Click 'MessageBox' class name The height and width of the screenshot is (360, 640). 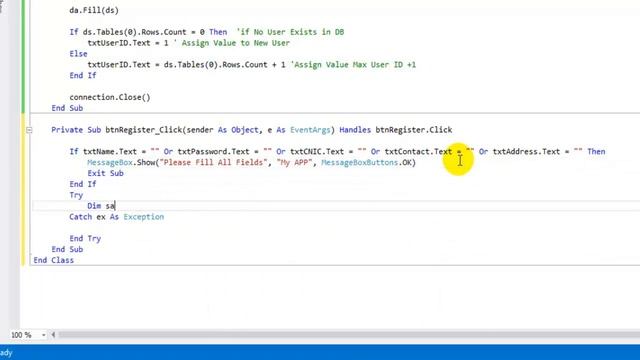coord(110,162)
